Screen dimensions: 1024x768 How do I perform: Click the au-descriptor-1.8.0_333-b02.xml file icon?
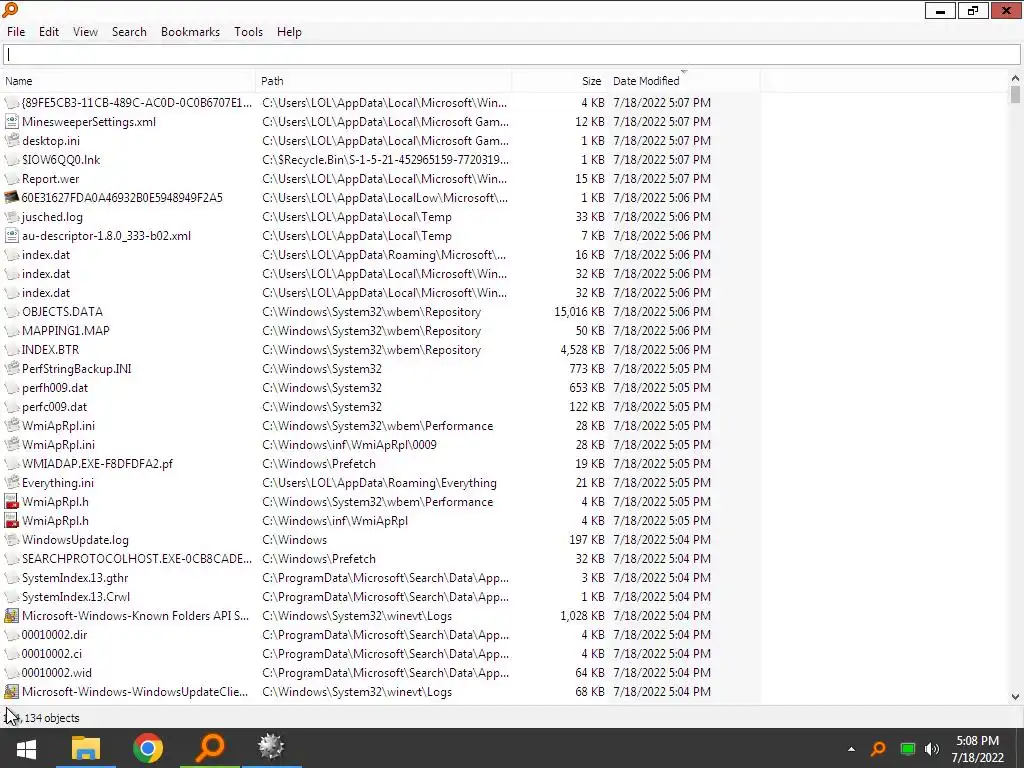pyautogui.click(x=12, y=236)
